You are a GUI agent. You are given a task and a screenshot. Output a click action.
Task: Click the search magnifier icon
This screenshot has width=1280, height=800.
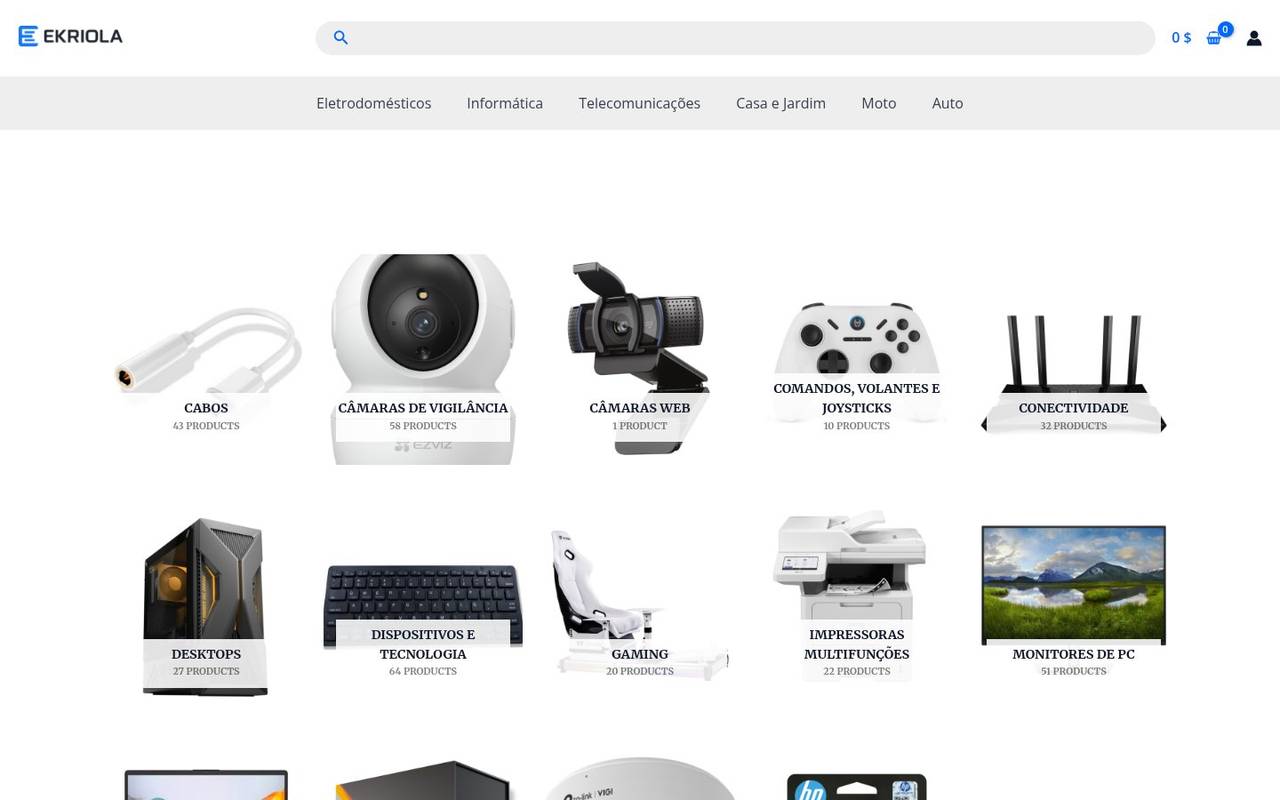341,38
